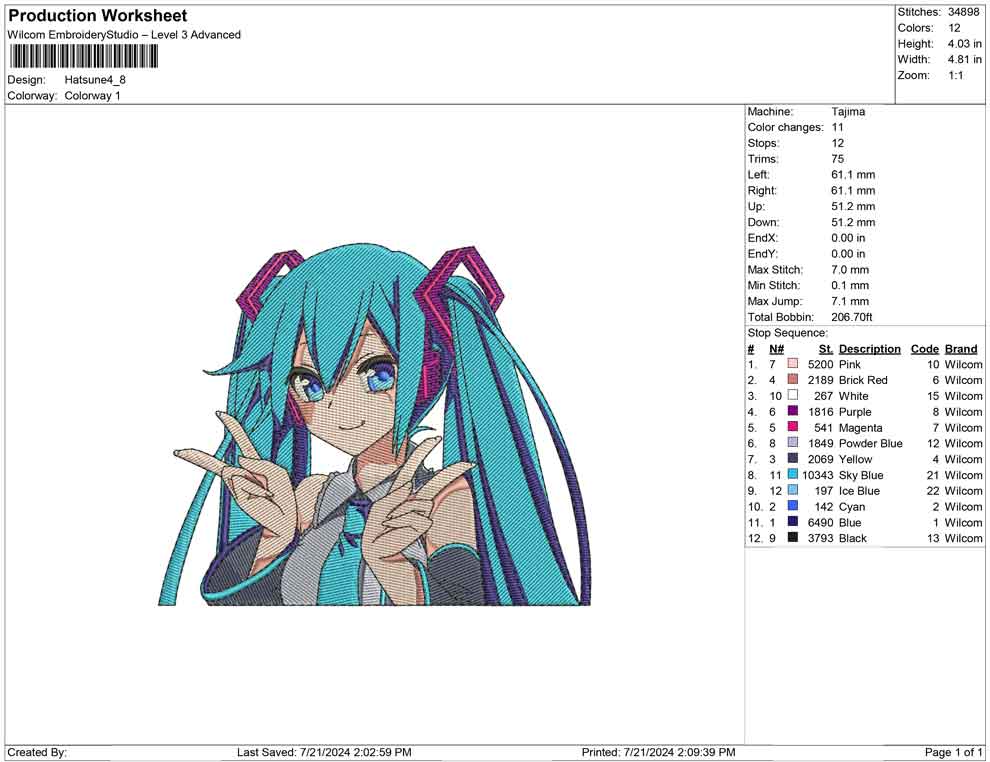Viewport: 990px width, 762px height.
Task: Select the 'Colorway 1' value
Action: tap(92, 96)
